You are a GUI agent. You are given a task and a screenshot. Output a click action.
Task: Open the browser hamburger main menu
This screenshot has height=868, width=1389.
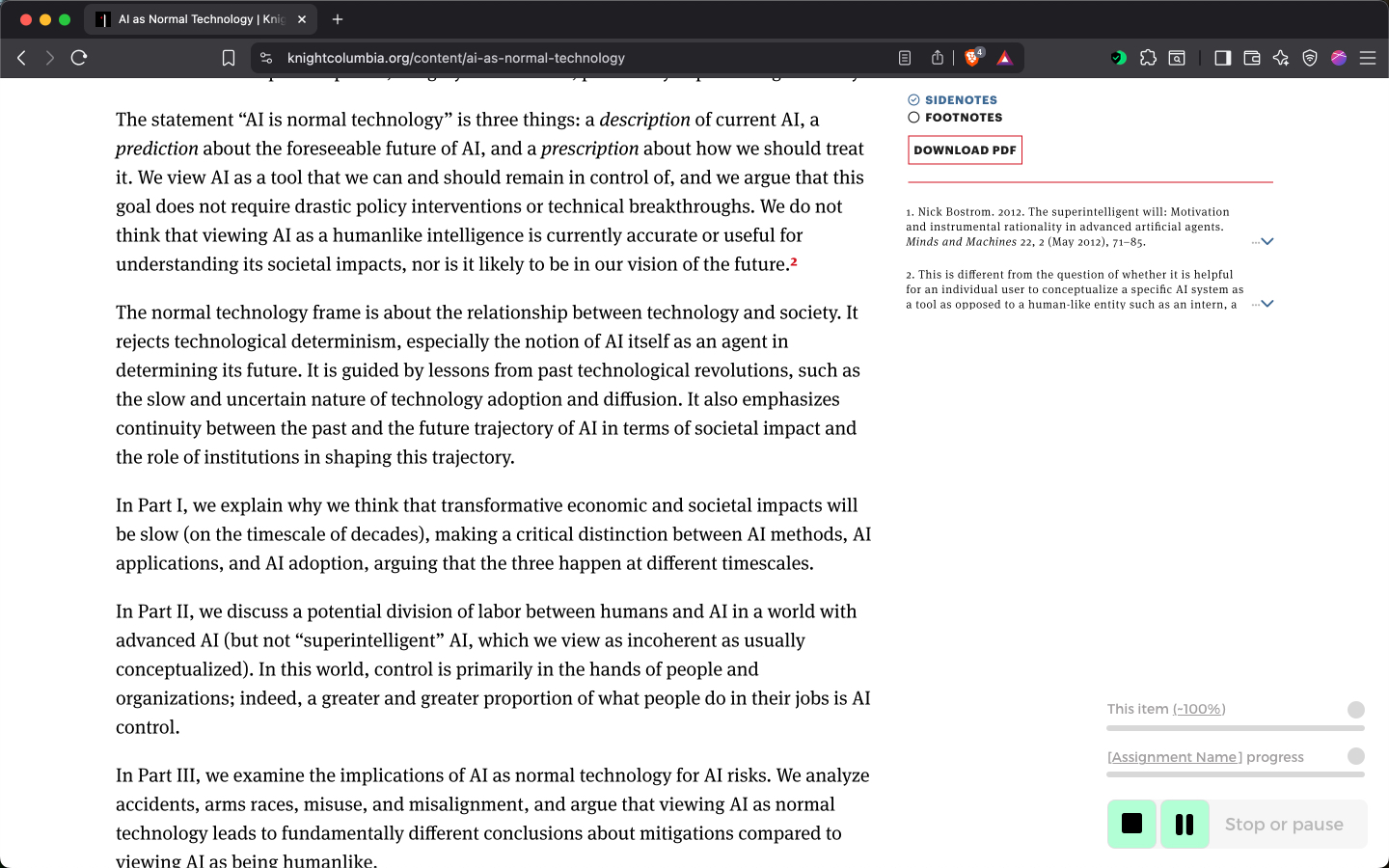pos(1368,58)
